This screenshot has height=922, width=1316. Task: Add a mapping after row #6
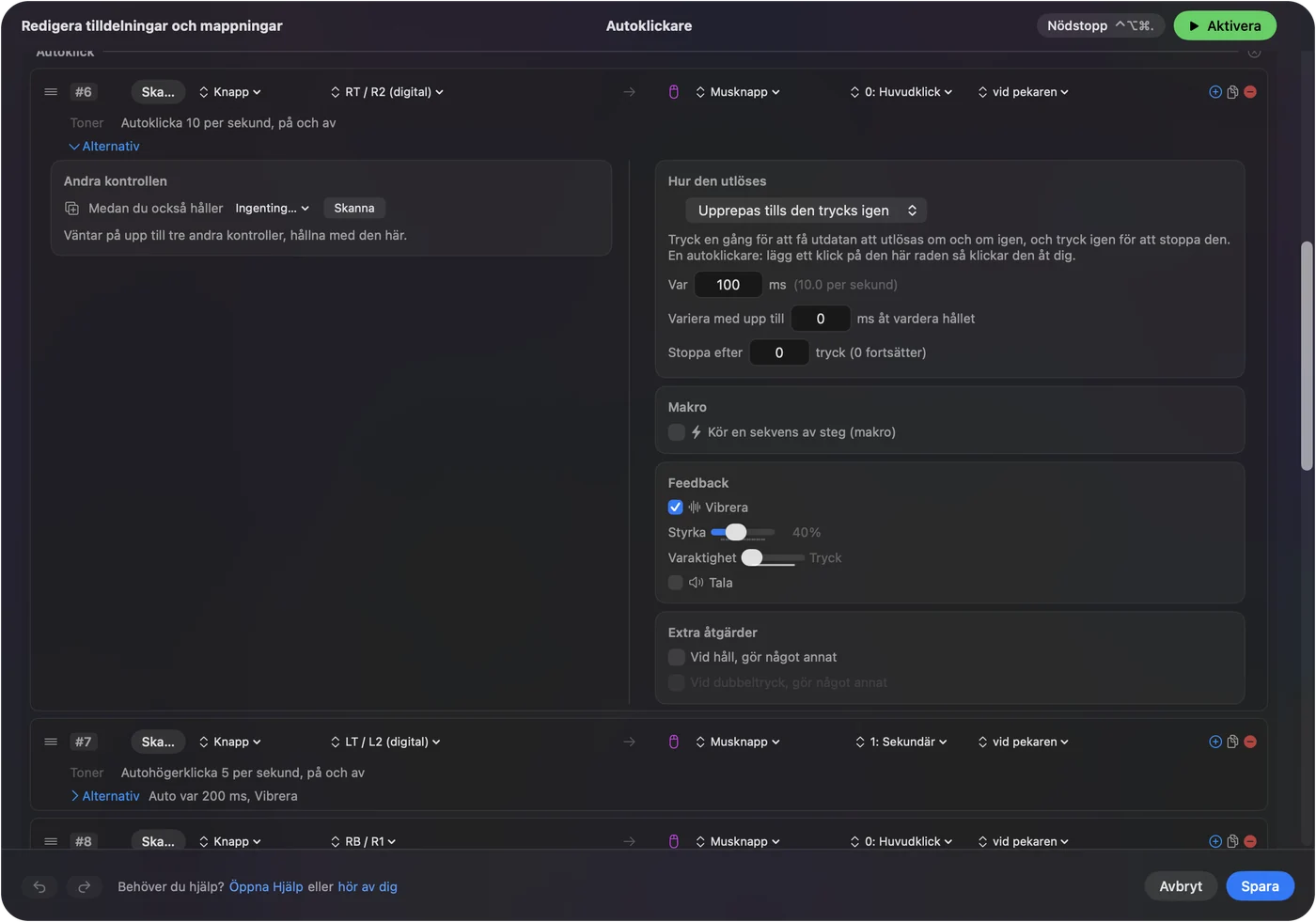coord(1215,92)
